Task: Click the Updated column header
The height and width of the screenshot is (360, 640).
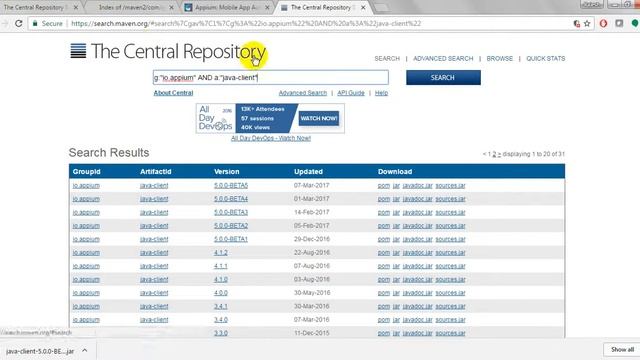Action: coord(308,172)
